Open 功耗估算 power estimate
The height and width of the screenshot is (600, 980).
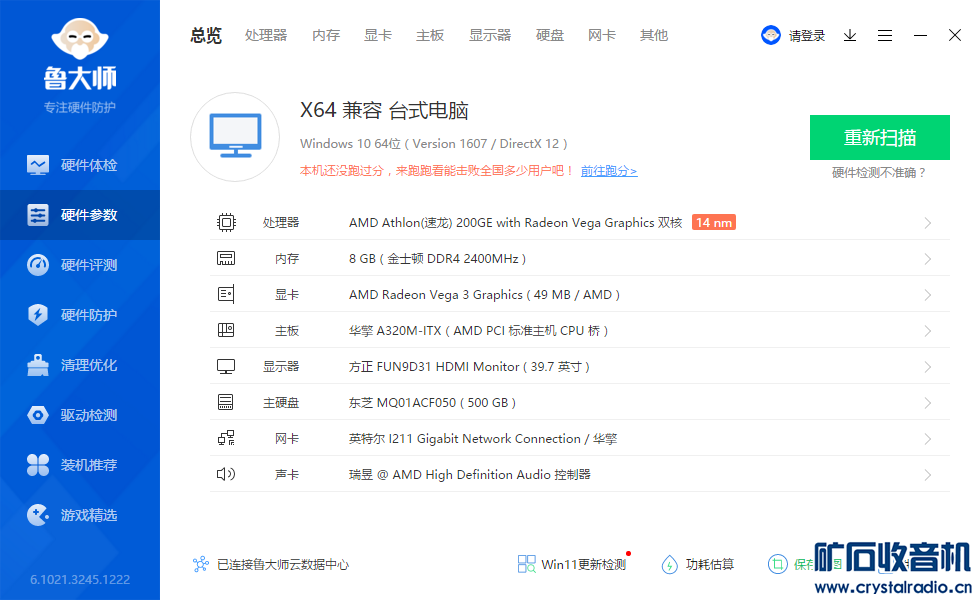pyautogui.click(x=697, y=564)
